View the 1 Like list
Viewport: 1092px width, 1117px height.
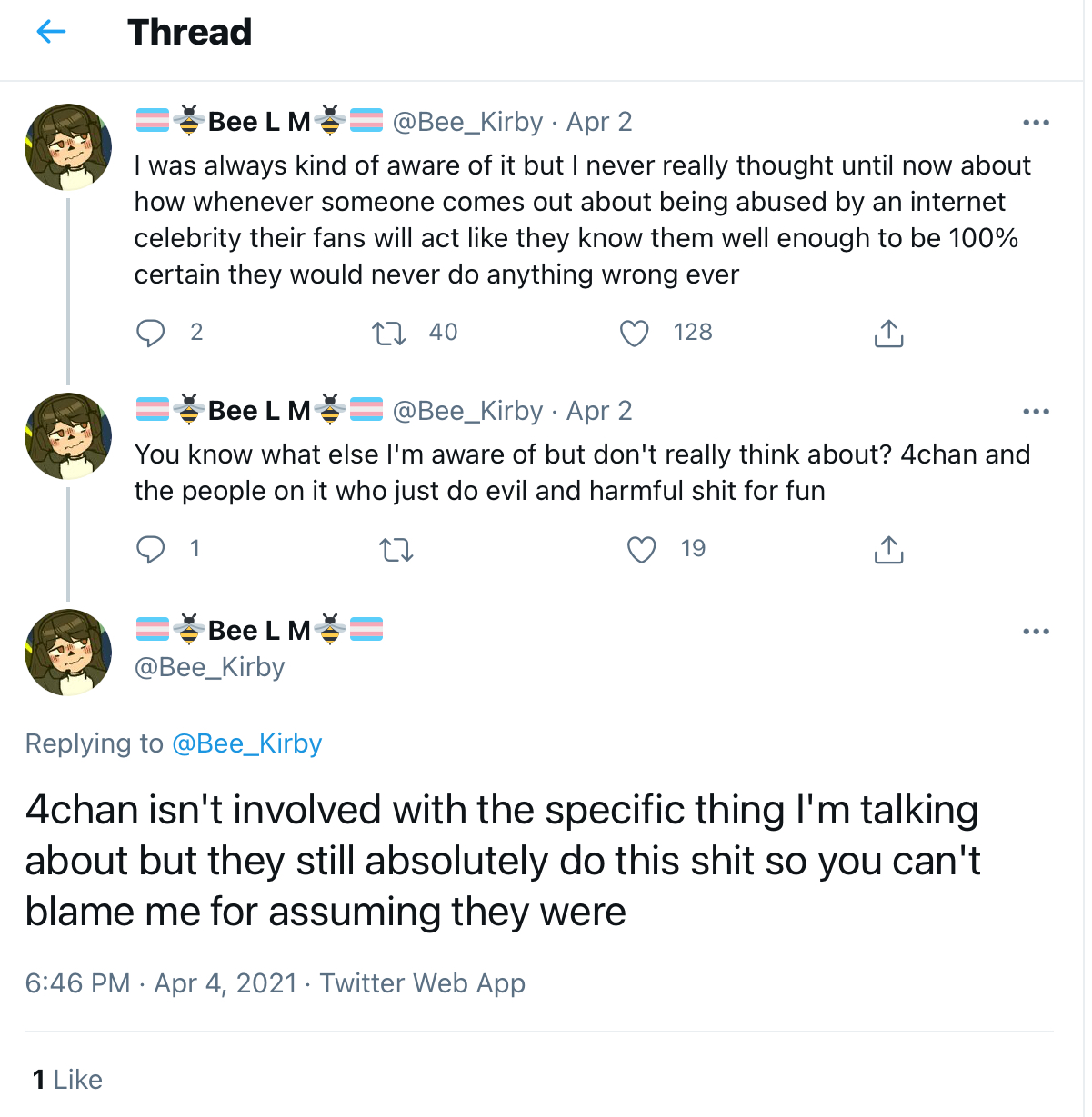tap(67, 1080)
